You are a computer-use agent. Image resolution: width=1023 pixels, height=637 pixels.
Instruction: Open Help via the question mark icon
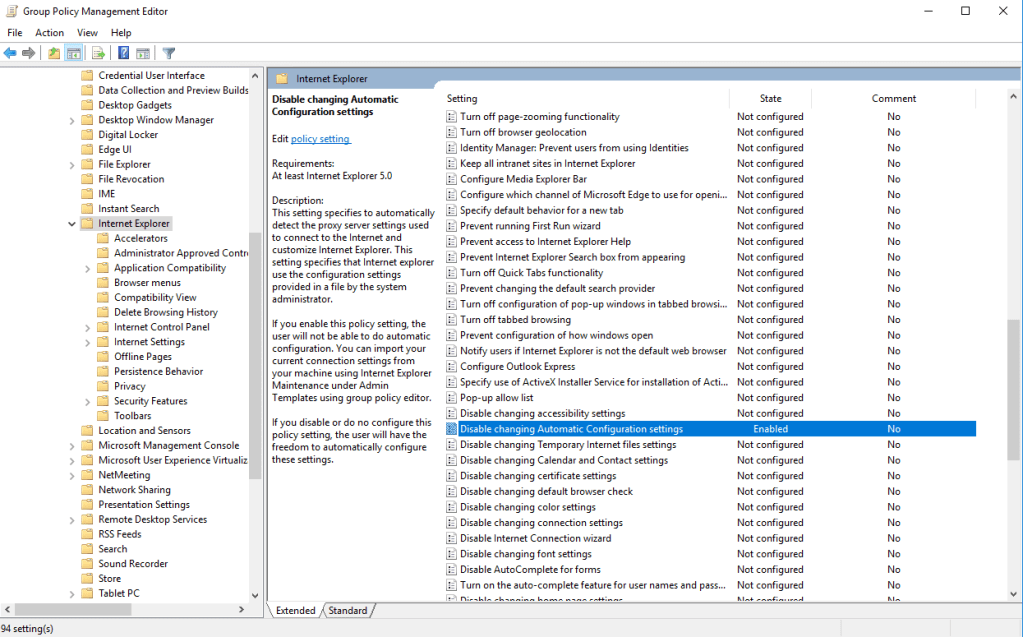pyautogui.click(x=124, y=53)
